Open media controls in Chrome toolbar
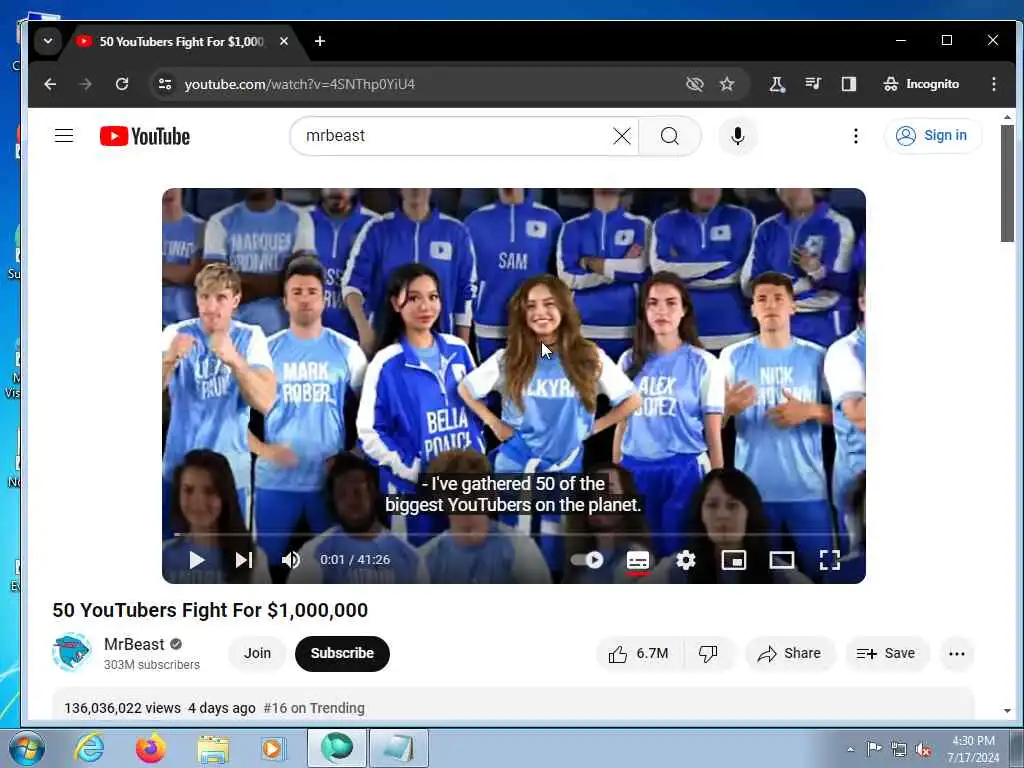This screenshot has width=1024, height=768. tap(813, 84)
